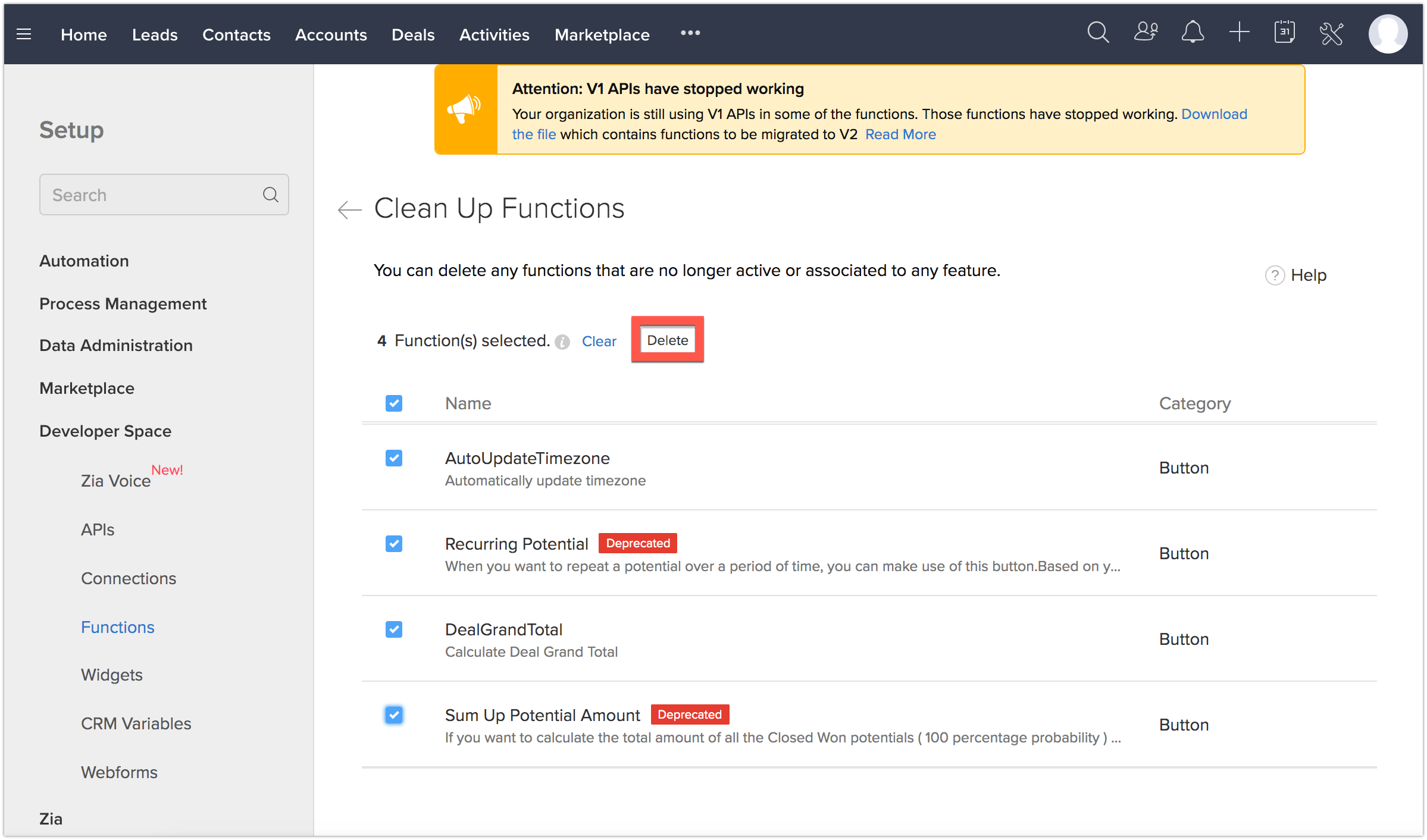The width and height of the screenshot is (1427, 840).
Task: Expand the Marketplace section in sidebar
Action: tap(87, 388)
